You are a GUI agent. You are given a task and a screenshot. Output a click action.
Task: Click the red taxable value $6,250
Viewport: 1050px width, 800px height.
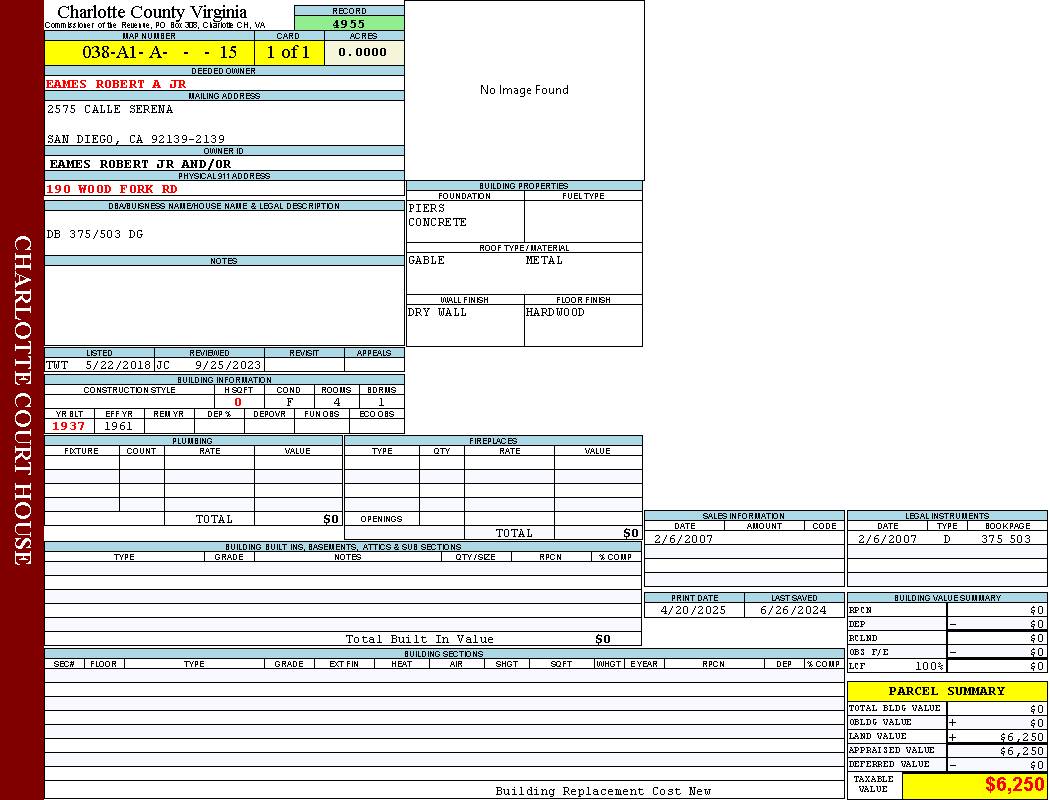coord(1014,785)
